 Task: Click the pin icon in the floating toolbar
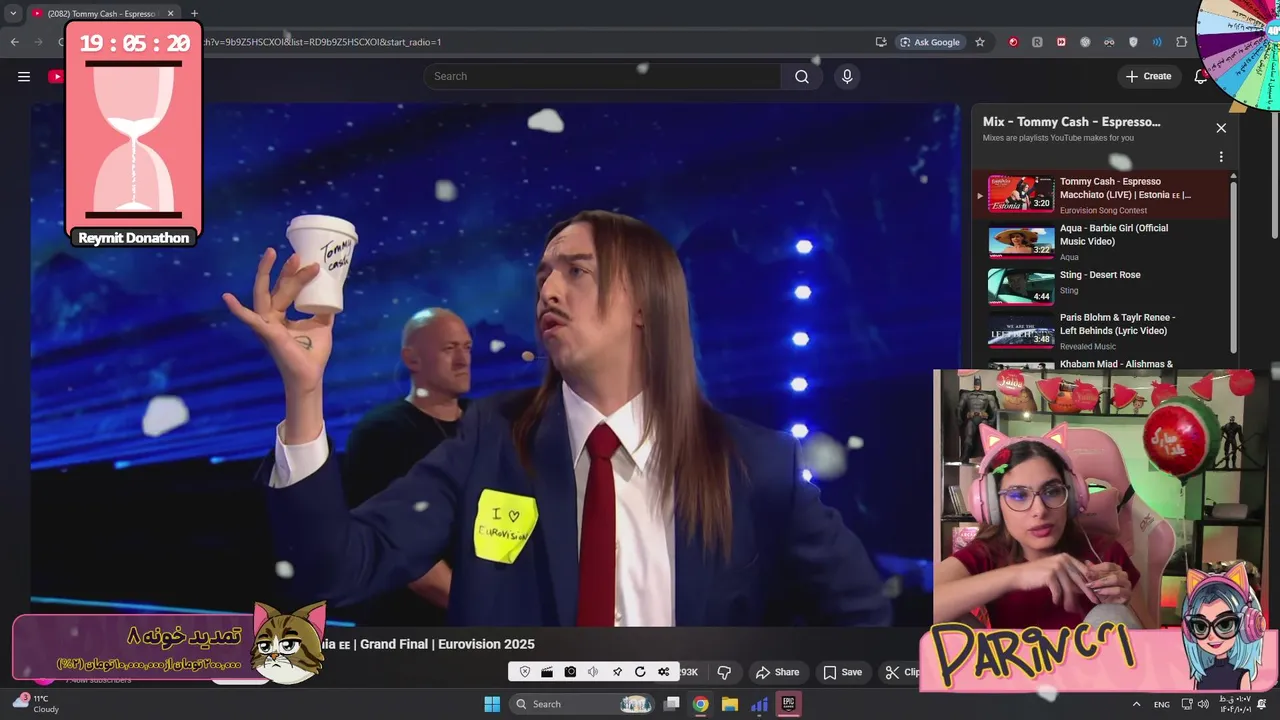[617, 672]
